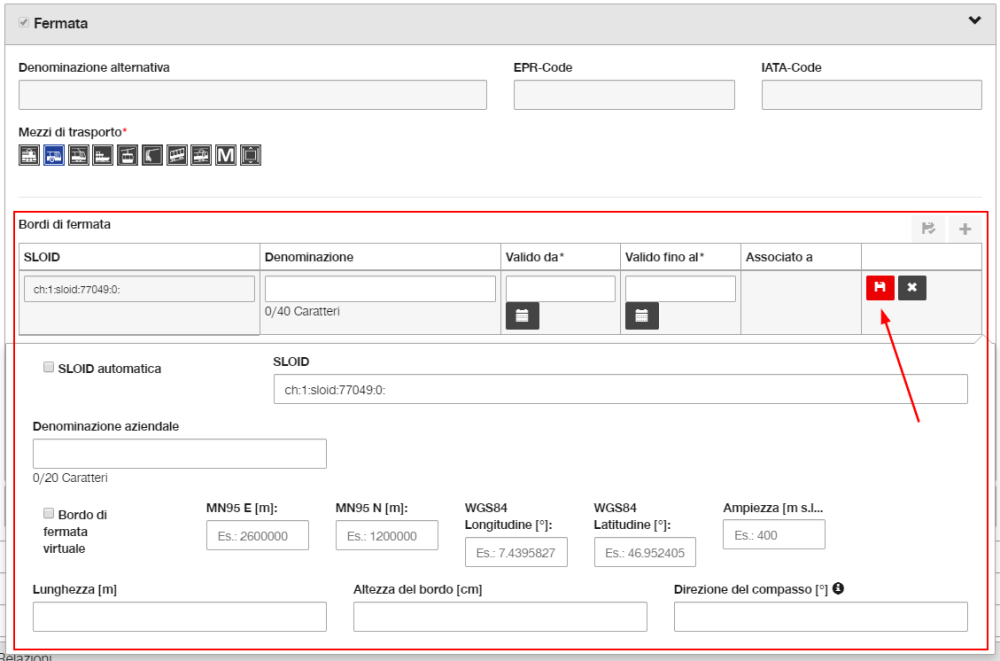Image resolution: width=1000 pixels, height=661 pixels.
Task: Select the chairlift transport icon
Action: [152, 155]
